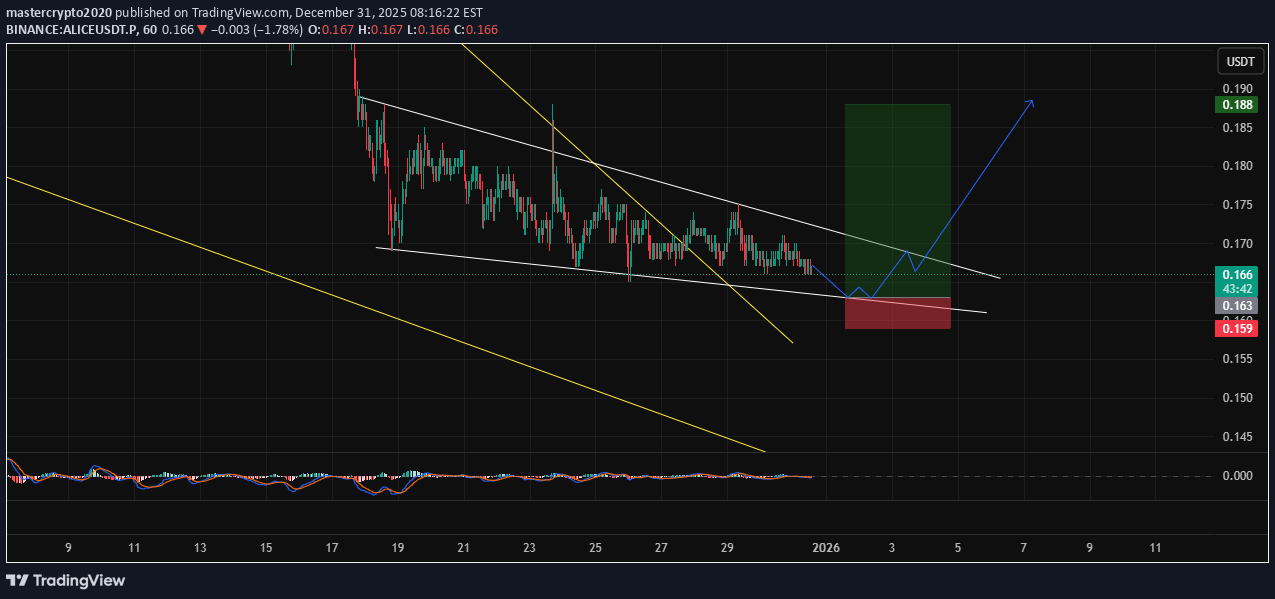Image resolution: width=1275 pixels, height=599 pixels.
Task: Click the red 0.159 stop price label
Action: (x=1236, y=327)
